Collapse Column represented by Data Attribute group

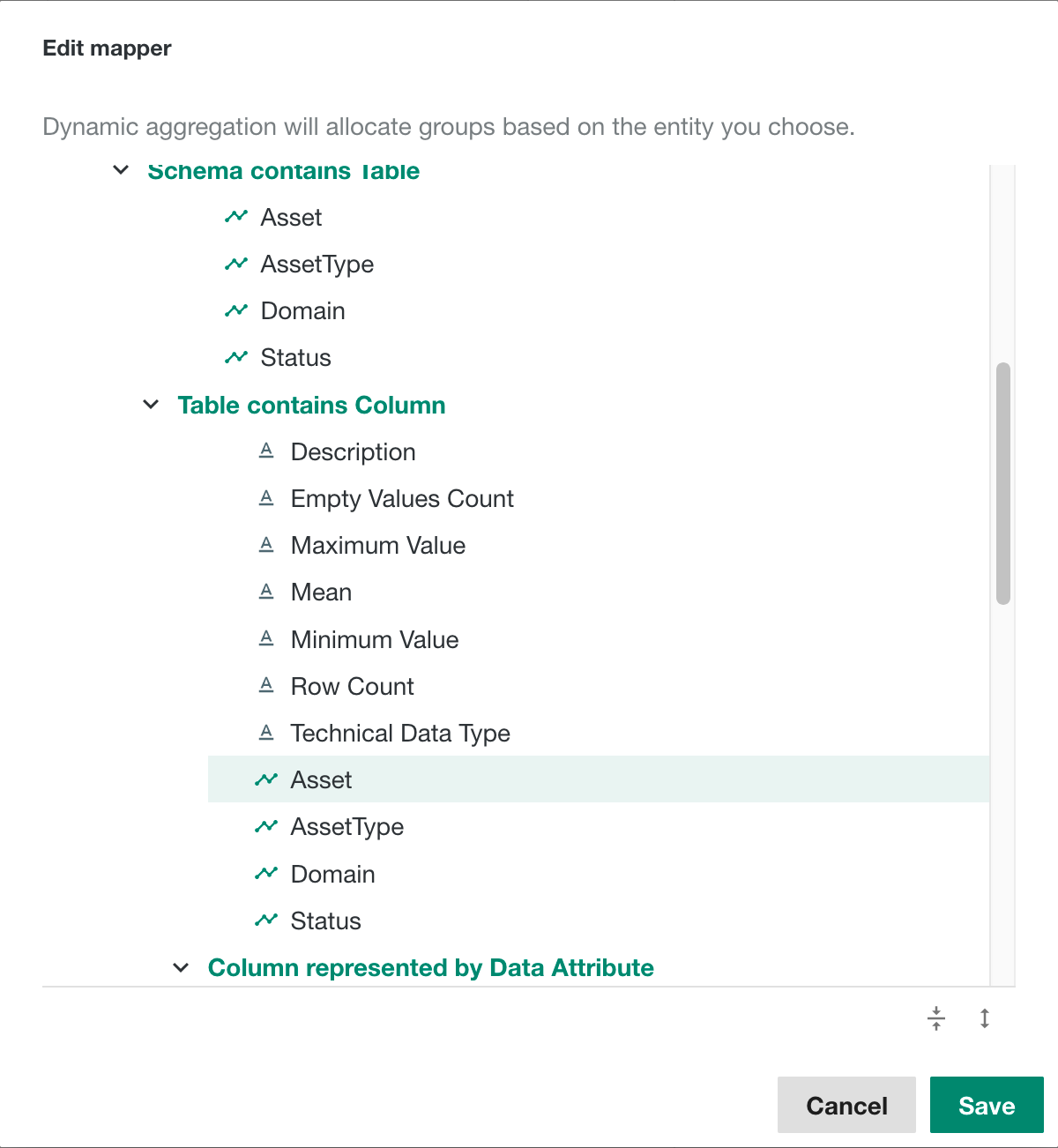click(182, 967)
